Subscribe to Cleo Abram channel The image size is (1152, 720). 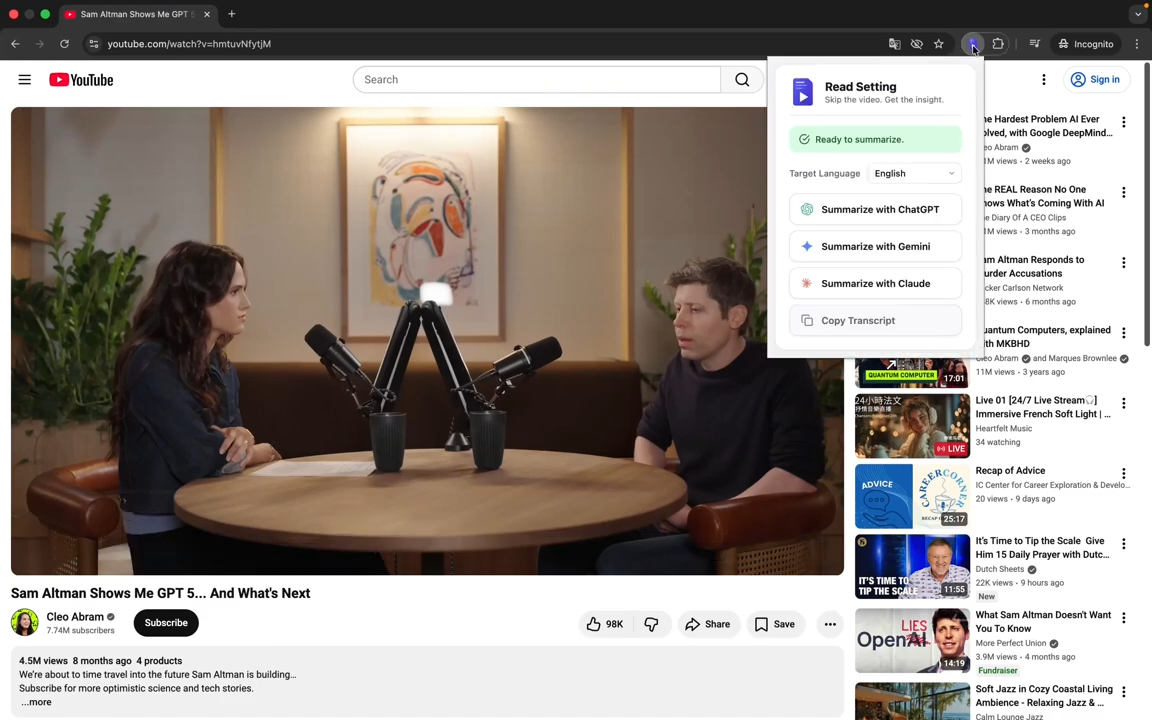pyautogui.click(x=166, y=623)
